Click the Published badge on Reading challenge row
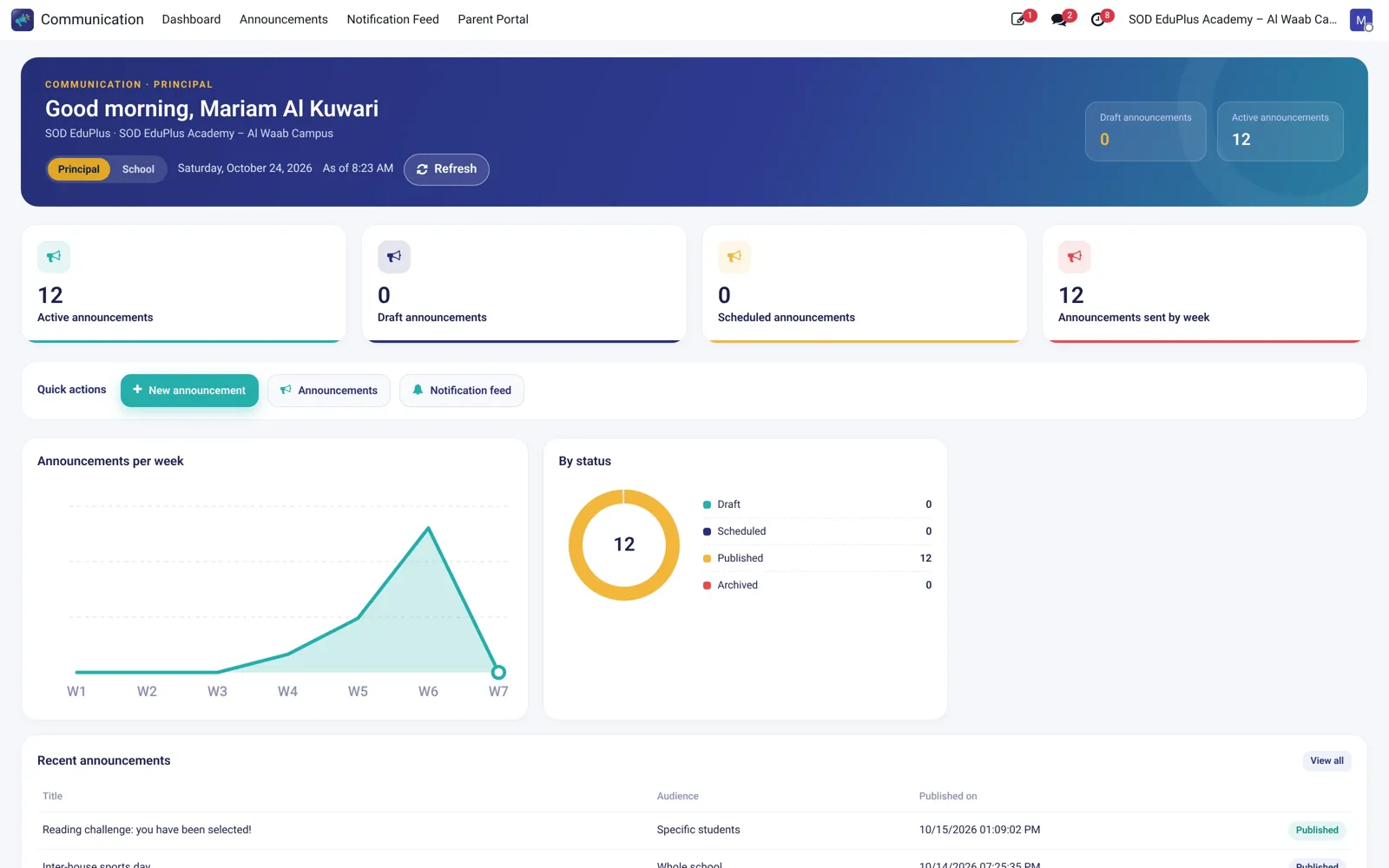This screenshot has height=868, width=1389. click(1317, 831)
